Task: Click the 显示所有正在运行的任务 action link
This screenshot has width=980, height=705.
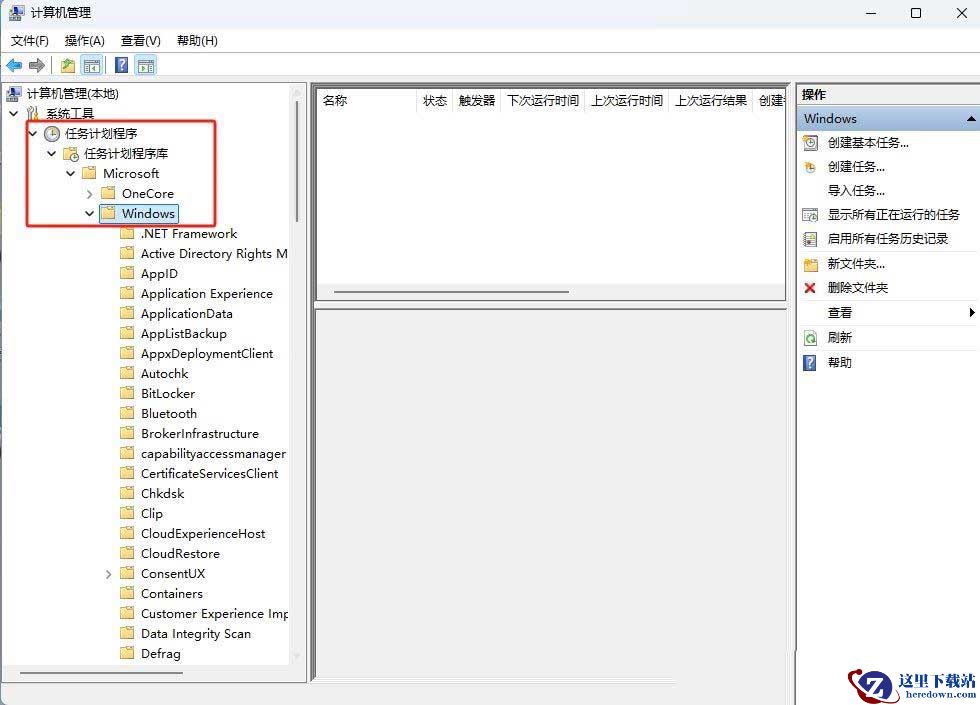Action: pos(893,215)
